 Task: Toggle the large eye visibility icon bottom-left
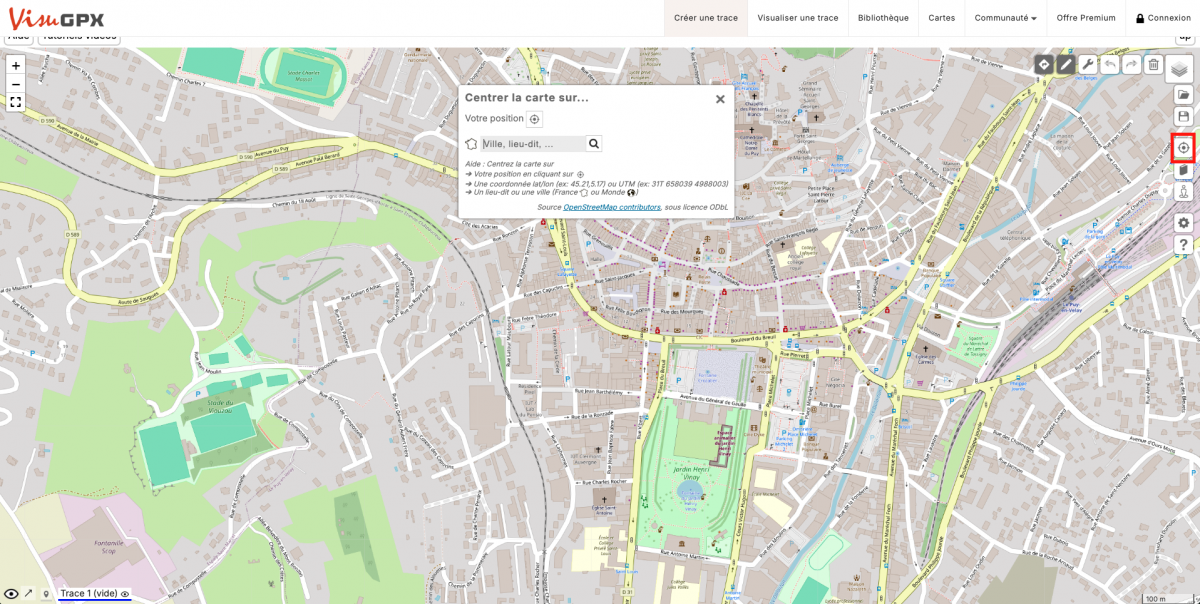pyautogui.click(x=11, y=594)
